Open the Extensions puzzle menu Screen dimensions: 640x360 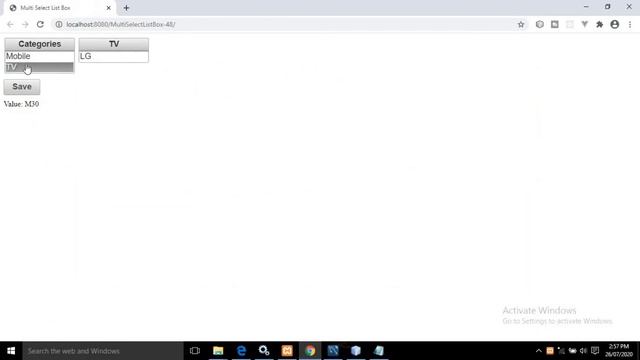600,24
